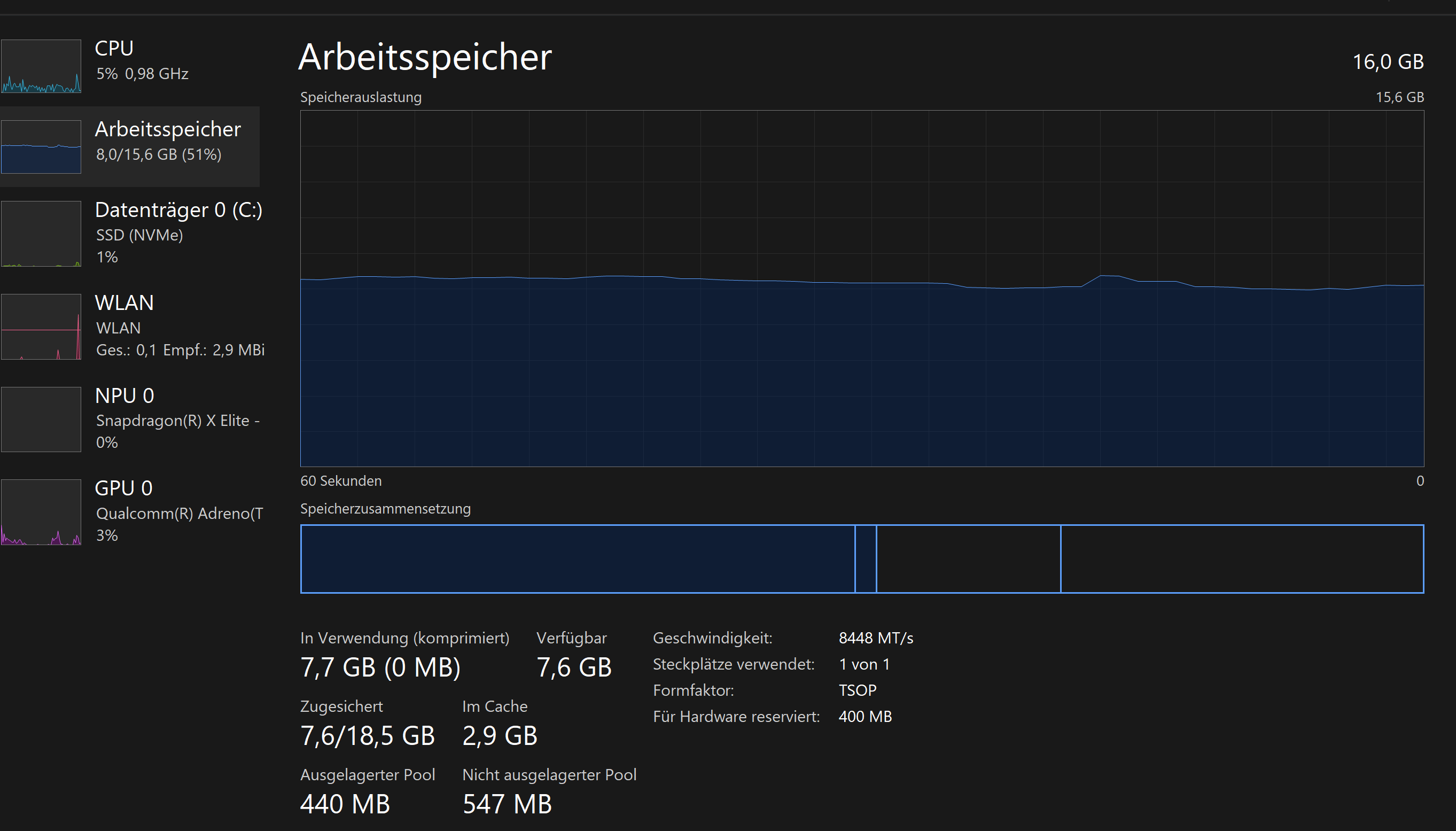Viewport: 1456px width, 831px height.
Task: Click the Ausgelagerter Pool 440 MB value
Action: click(345, 804)
